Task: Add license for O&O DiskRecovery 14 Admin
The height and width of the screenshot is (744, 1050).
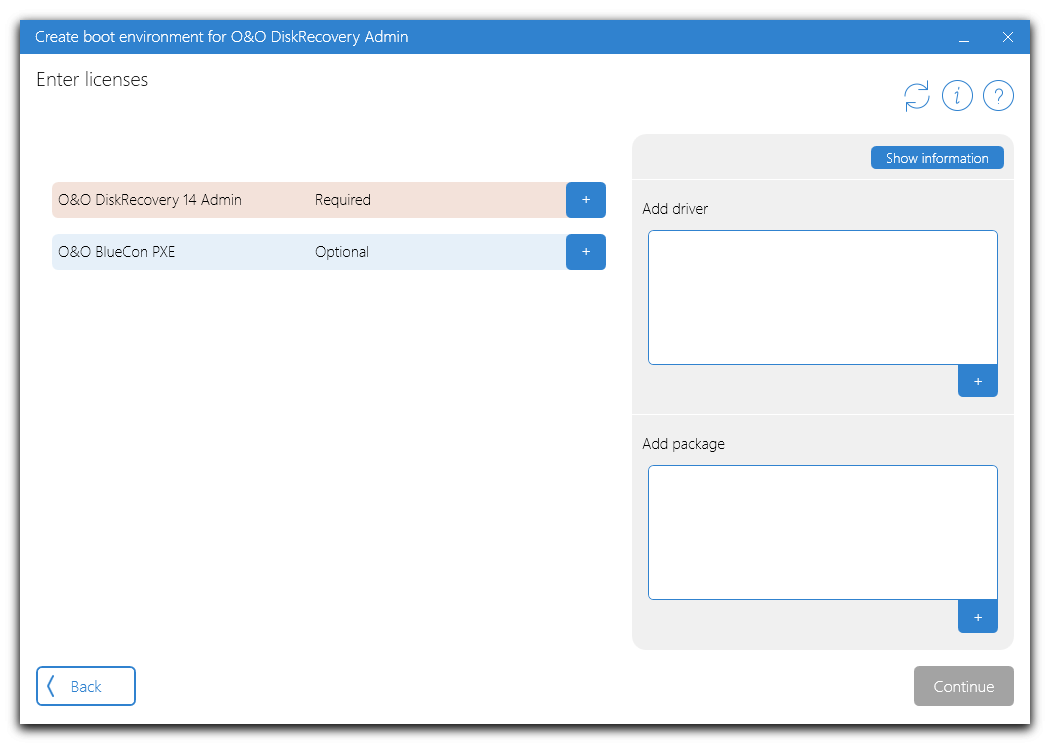Action: pyautogui.click(x=585, y=200)
